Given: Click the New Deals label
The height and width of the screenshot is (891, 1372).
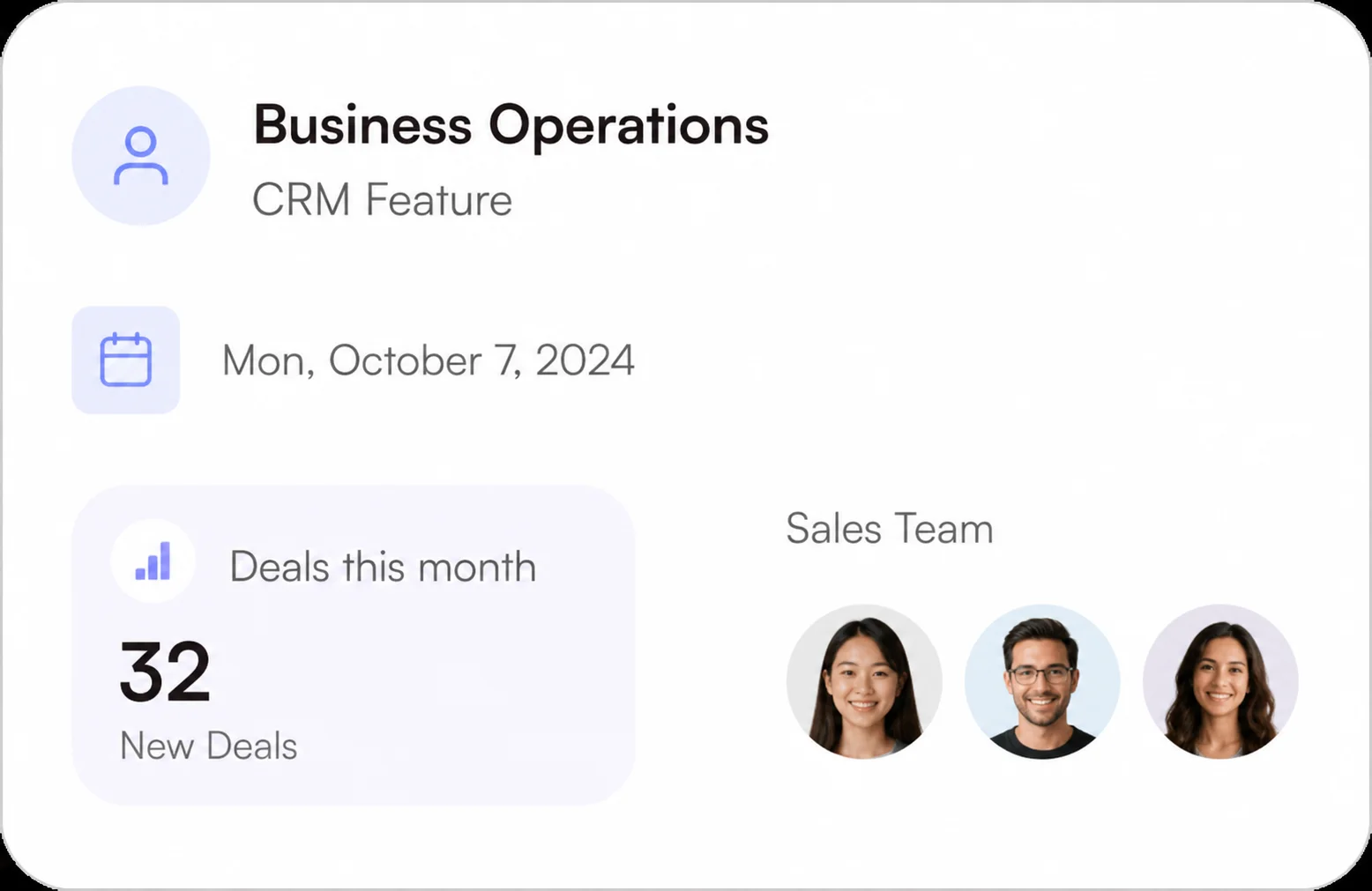Looking at the screenshot, I should (209, 746).
